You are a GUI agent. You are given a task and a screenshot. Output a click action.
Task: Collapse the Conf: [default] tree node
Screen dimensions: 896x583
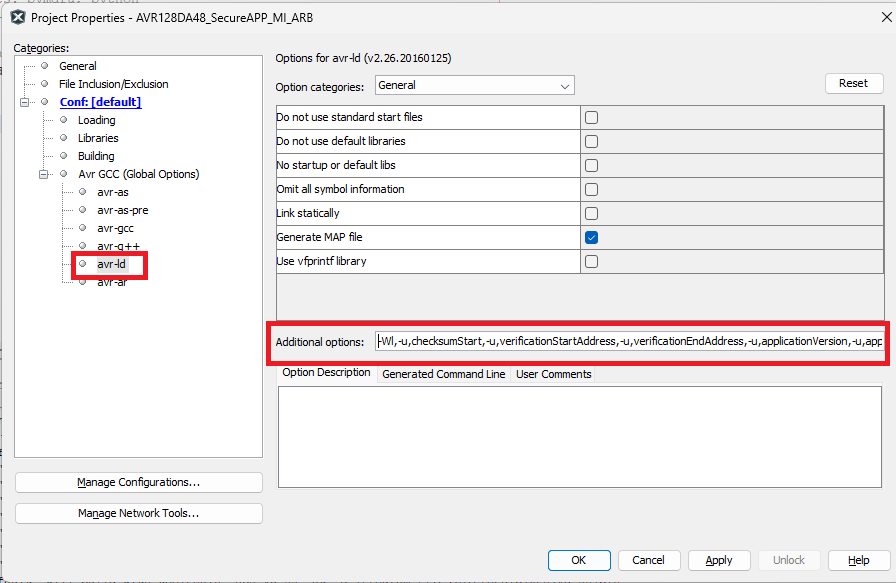25,102
